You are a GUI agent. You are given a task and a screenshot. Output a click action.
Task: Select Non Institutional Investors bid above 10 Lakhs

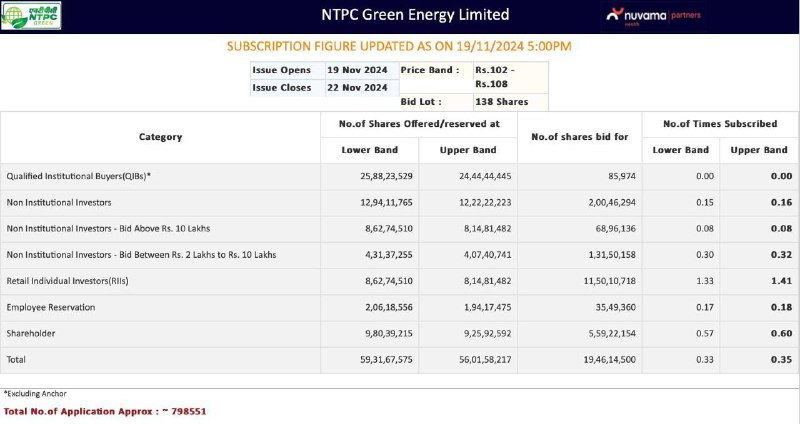point(108,229)
